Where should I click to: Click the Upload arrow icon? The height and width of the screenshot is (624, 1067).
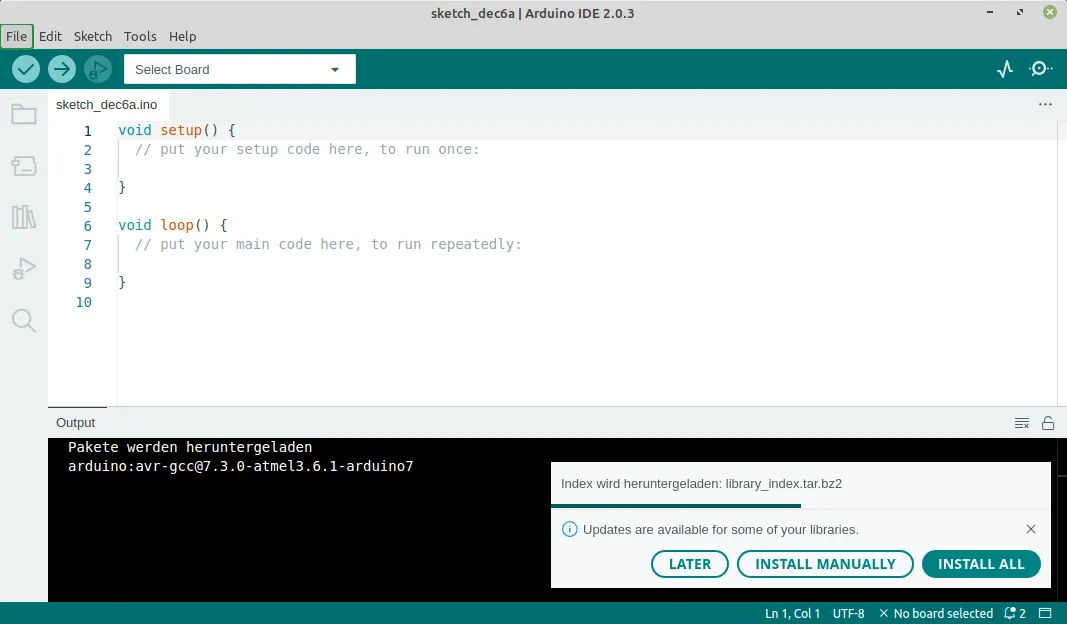(x=62, y=69)
